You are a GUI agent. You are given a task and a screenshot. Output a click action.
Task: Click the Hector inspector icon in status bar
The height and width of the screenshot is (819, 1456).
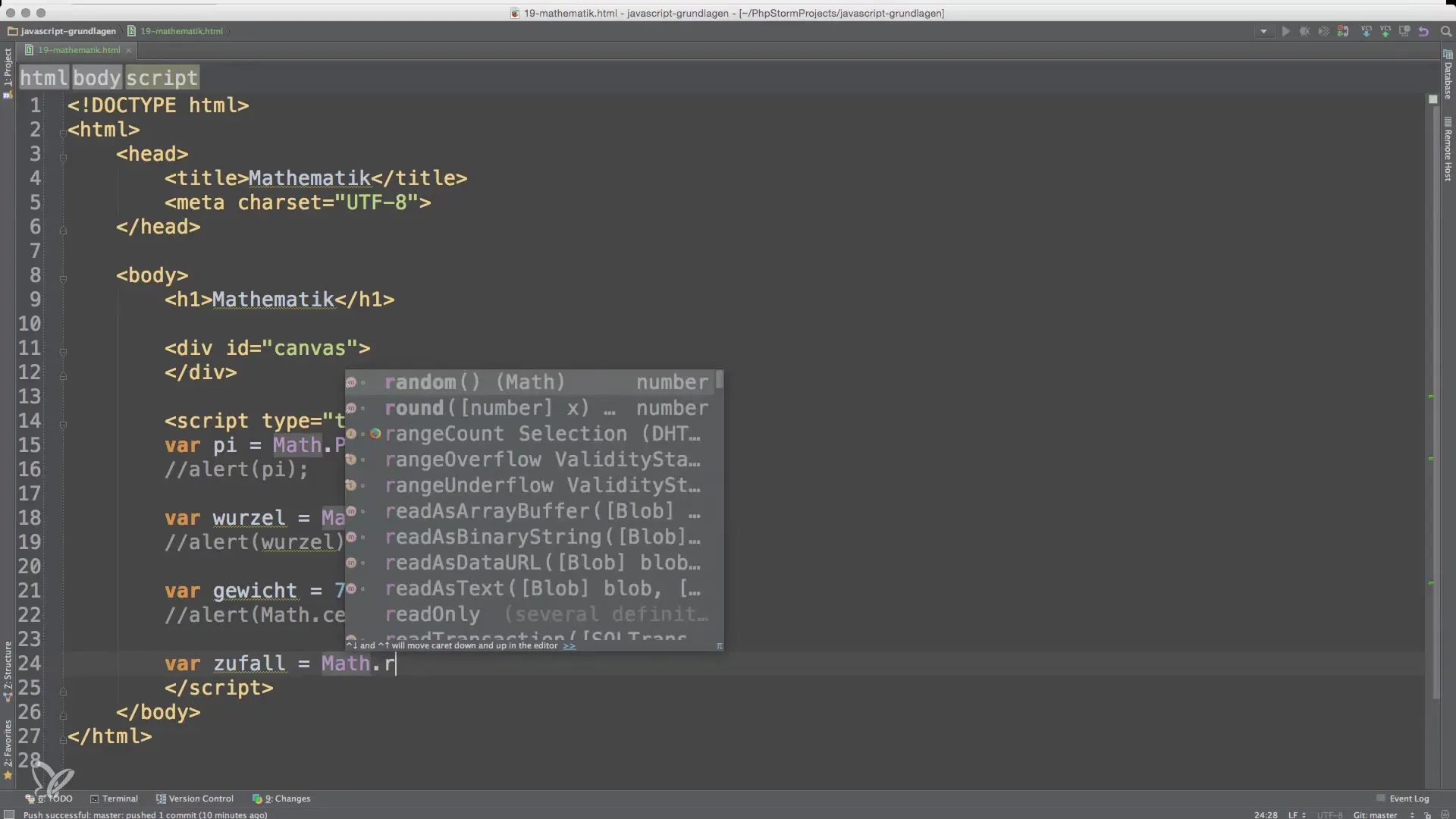pyautogui.click(x=1445, y=814)
